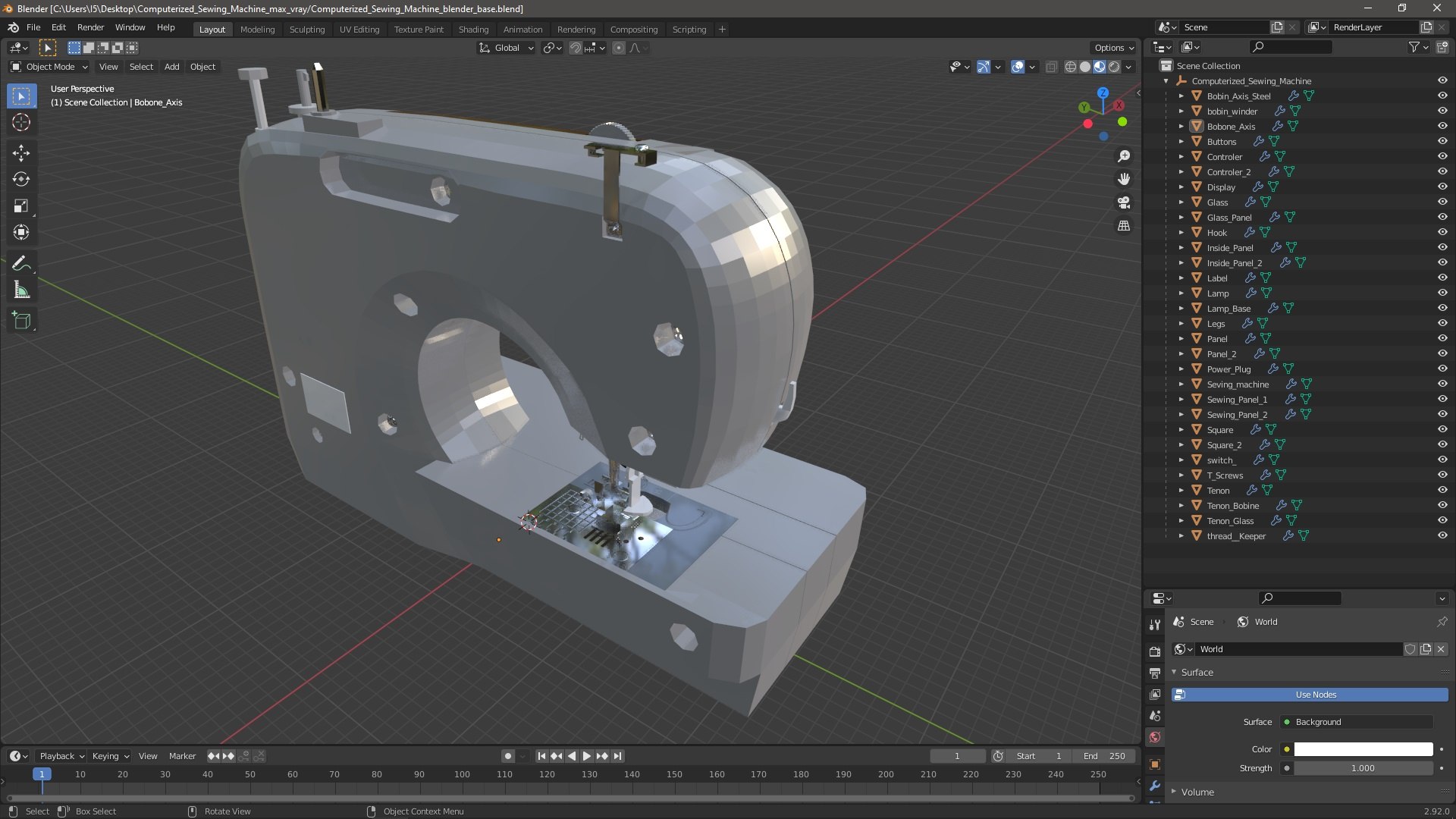Open the File menu
Screen dimensions: 1456x819
33,27
